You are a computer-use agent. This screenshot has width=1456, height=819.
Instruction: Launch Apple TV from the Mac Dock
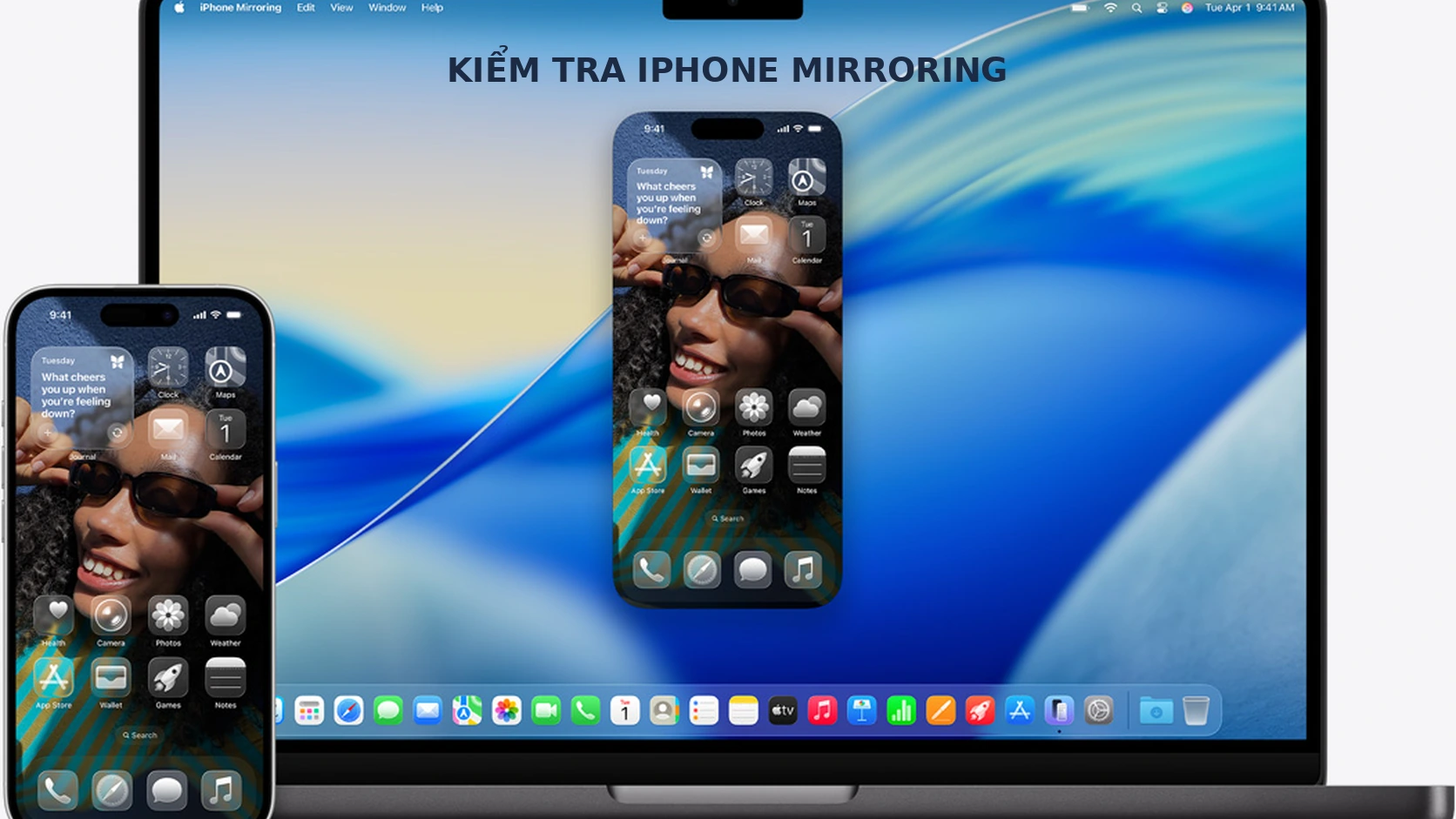[x=783, y=711]
